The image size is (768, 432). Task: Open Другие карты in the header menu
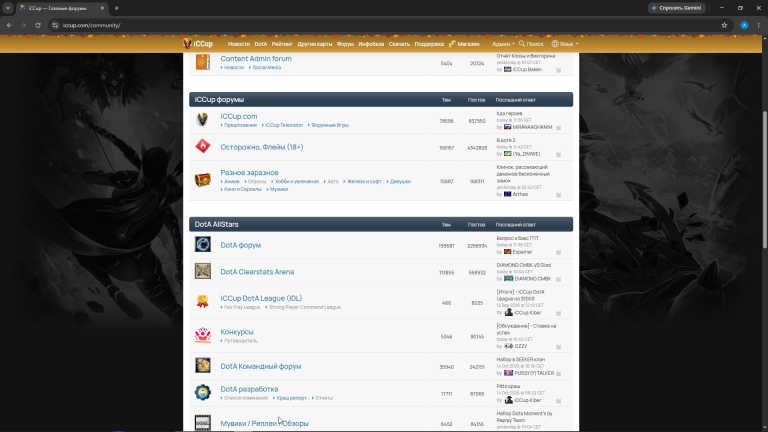pyautogui.click(x=314, y=44)
